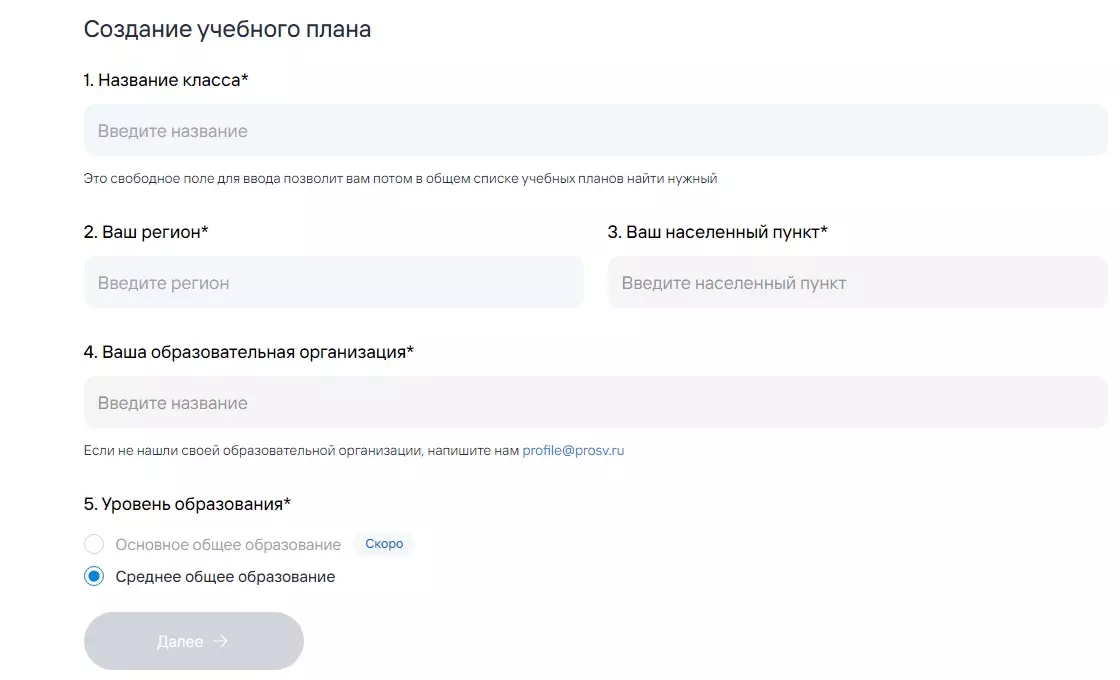The image size is (1120, 680).
Task: Click the hint text below the class name field
Action: click(400, 179)
